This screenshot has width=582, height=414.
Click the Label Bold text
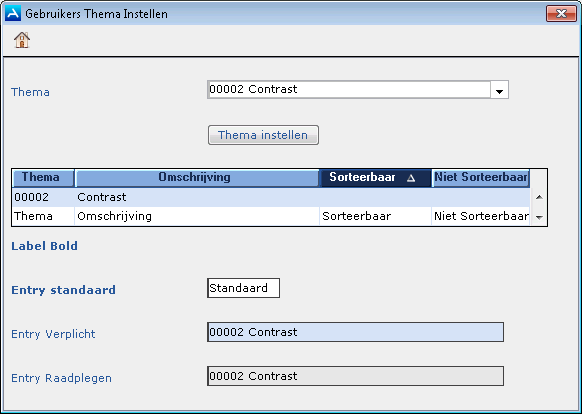tap(44, 246)
